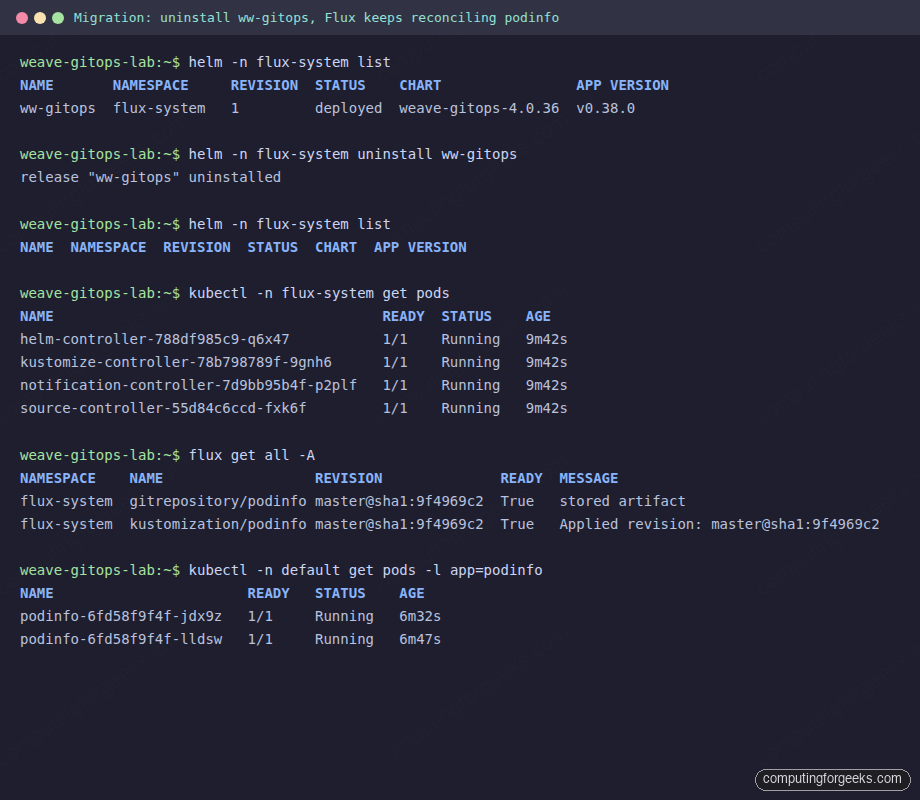Click the '6m32s' age value
The image size is (920, 800).
(420, 616)
